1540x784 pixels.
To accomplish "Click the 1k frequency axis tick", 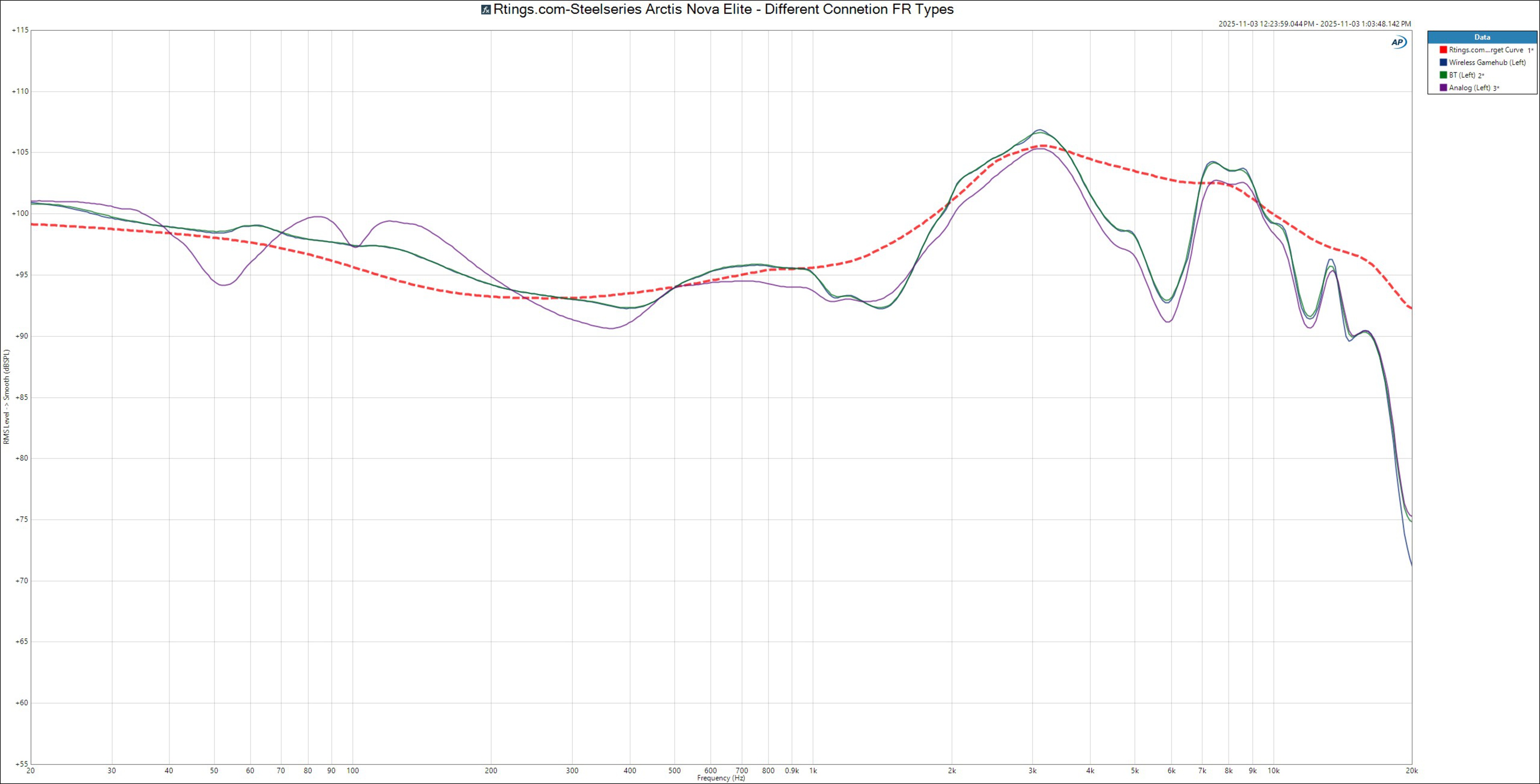I will pos(813,771).
